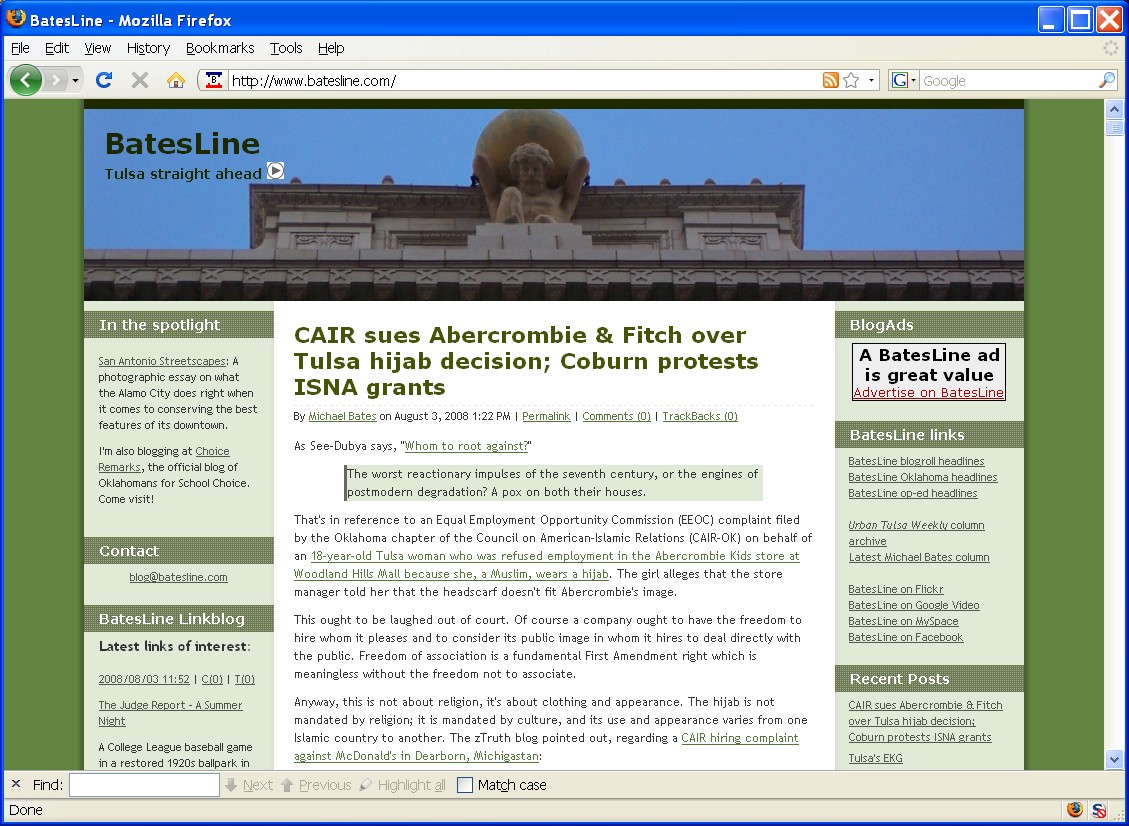Screen dimensions: 1129x826
Task: Open BatesLine on Flickr link
Action: 896,588
